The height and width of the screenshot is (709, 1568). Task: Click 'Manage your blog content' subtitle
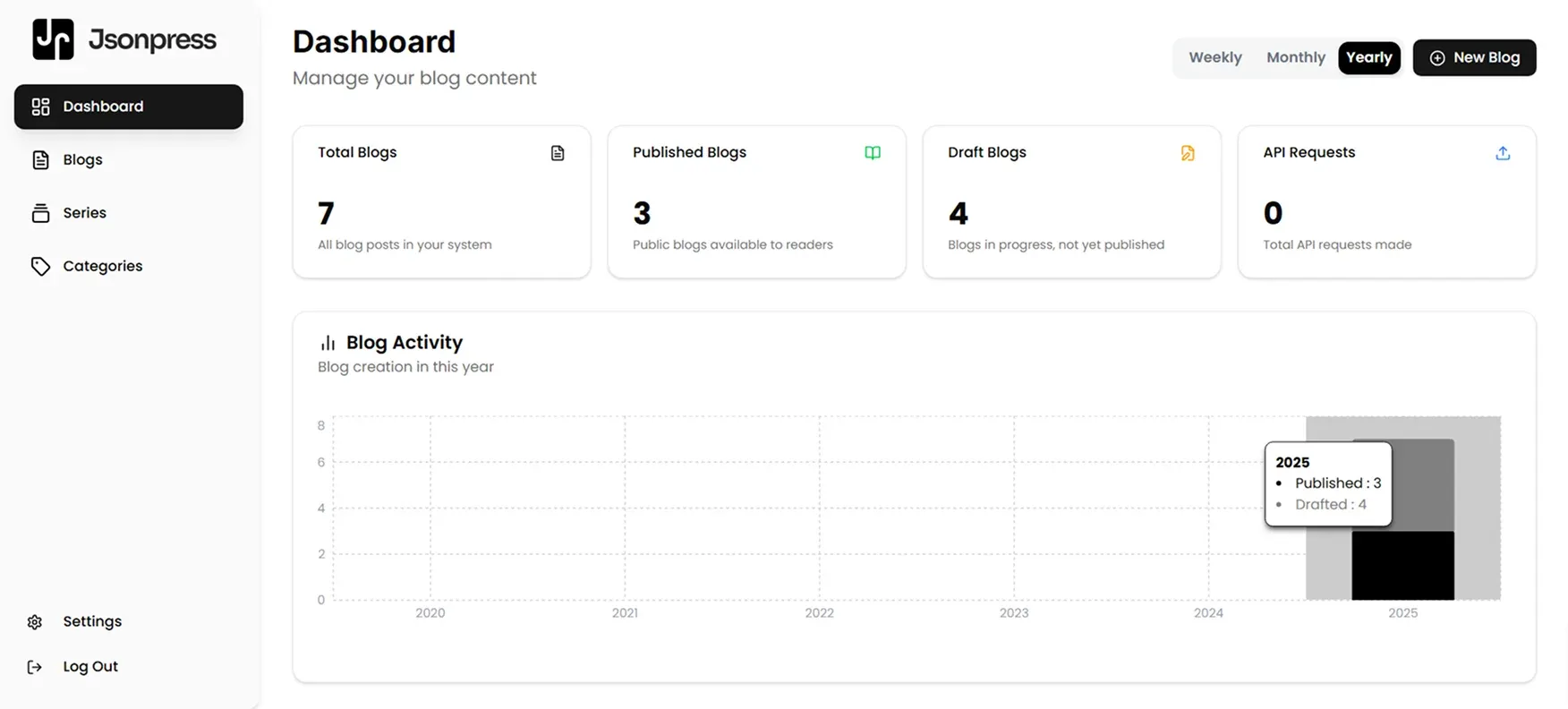pos(414,79)
